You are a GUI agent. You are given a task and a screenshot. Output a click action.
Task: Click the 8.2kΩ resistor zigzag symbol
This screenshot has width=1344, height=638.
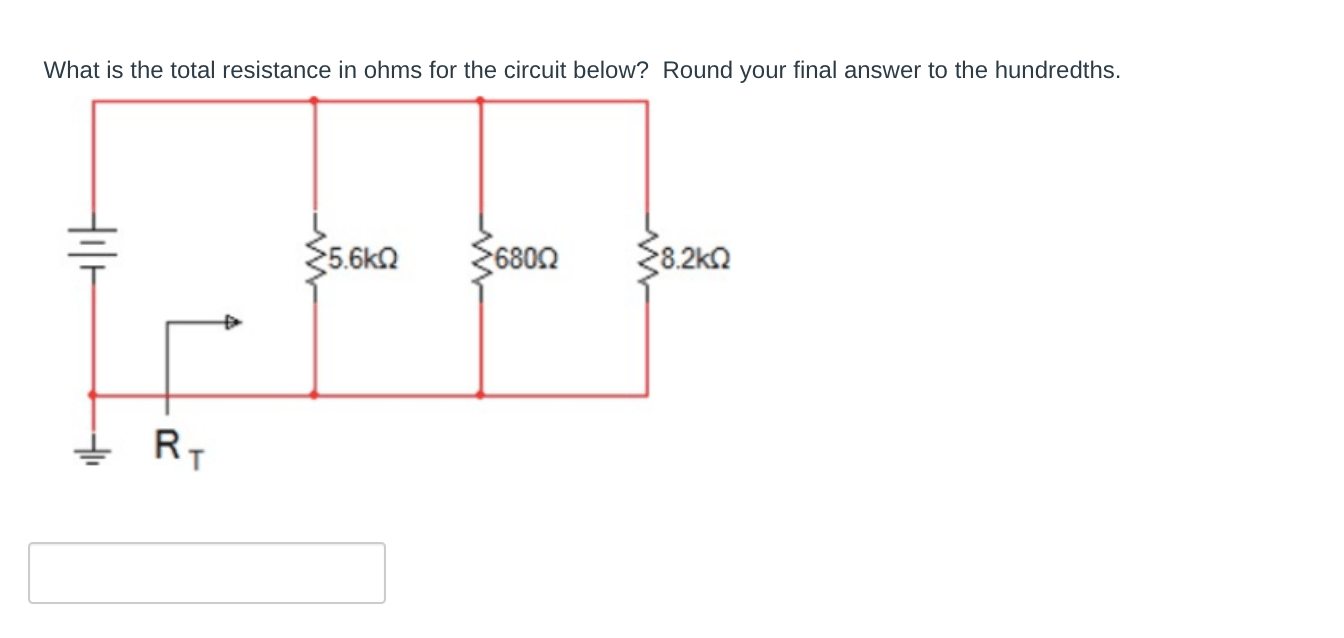click(646, 258)
